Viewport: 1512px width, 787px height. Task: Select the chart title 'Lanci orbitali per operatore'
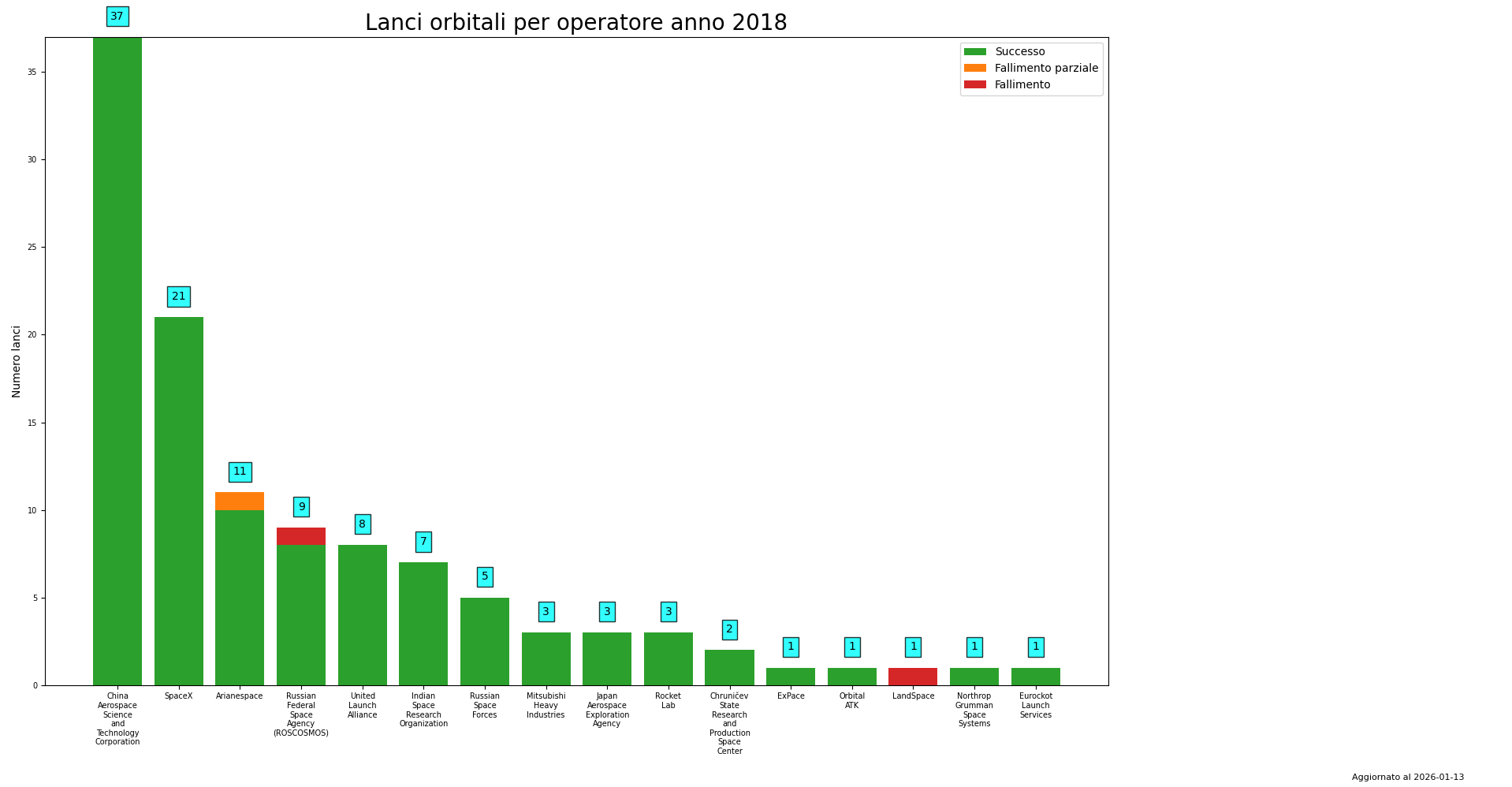click(x=575, y=23)
